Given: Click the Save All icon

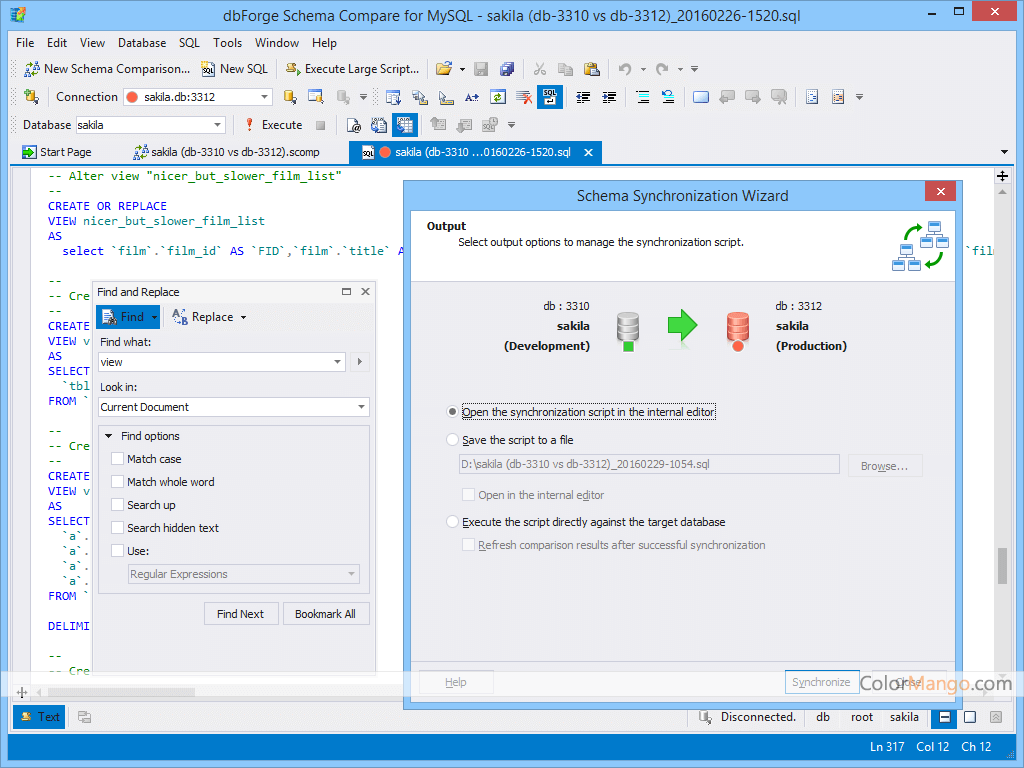Looking at the screenshot, I should pos(507,69).
